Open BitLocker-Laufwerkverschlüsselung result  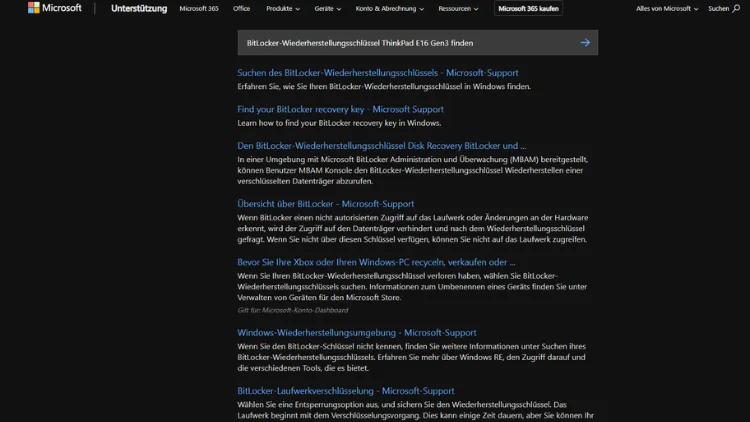[346, 391]
